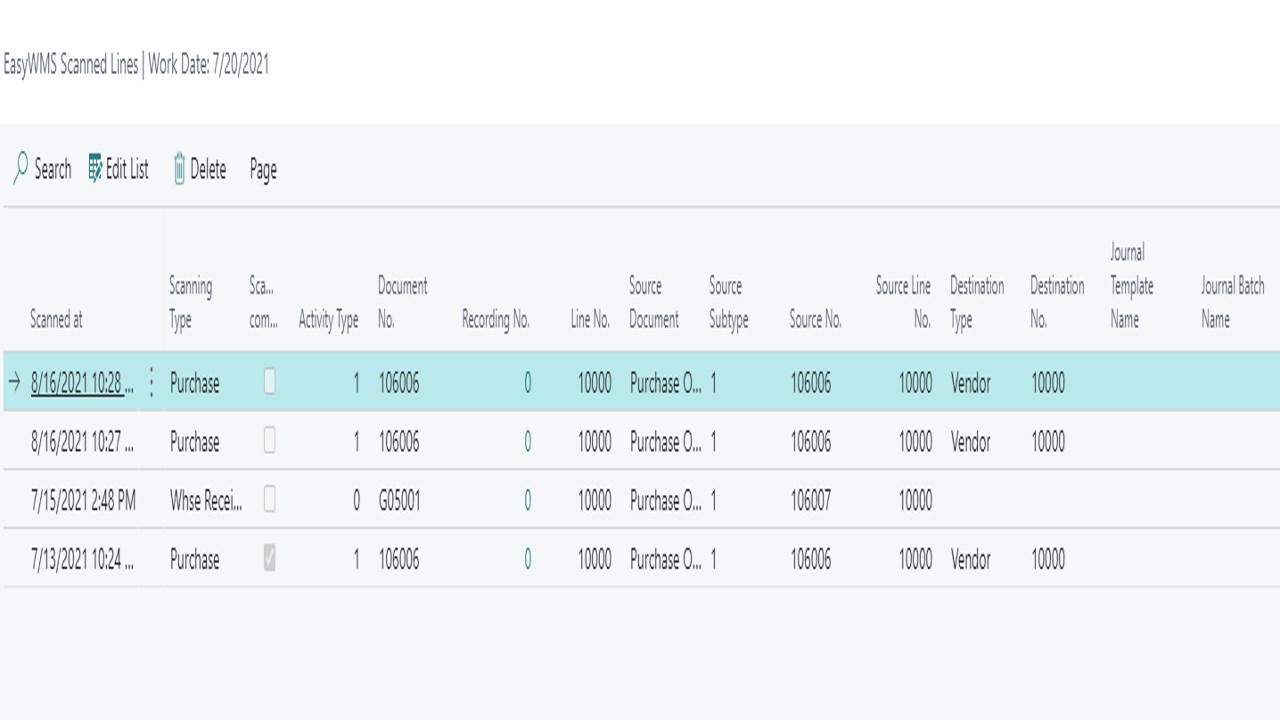Click Activity Type 0 in G05001 row
The image size is (1280, 720).
click(x=355, y=501)
